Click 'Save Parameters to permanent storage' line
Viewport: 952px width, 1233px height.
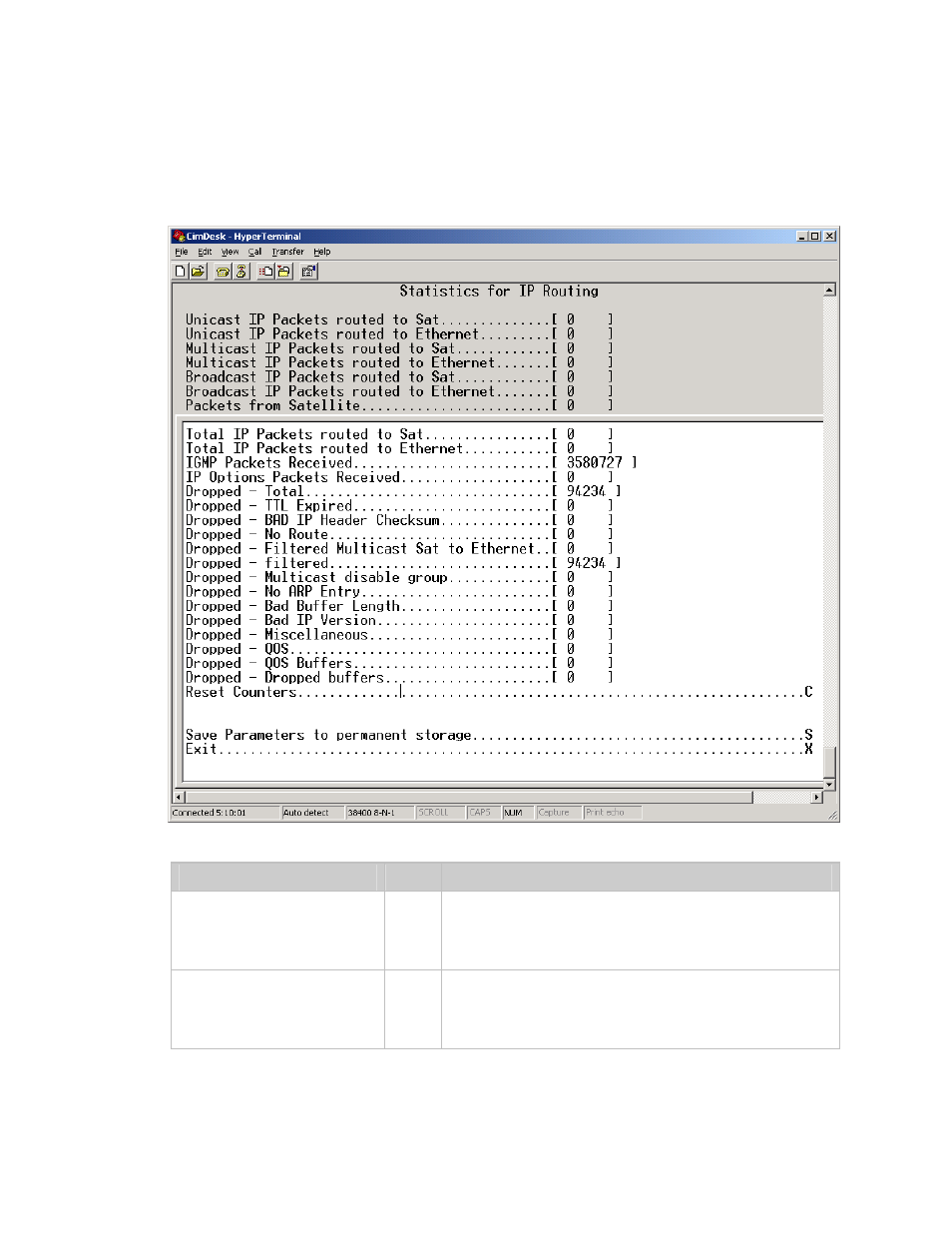click(x=499, y=735)
